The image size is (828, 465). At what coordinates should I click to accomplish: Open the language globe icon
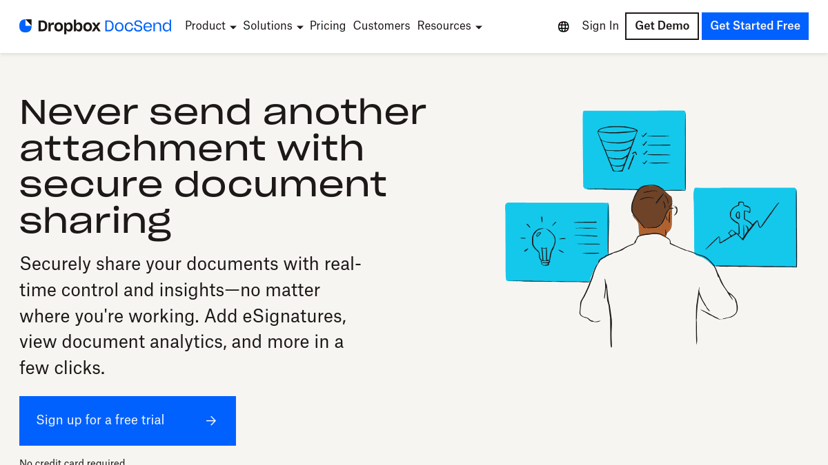(563, 26)
